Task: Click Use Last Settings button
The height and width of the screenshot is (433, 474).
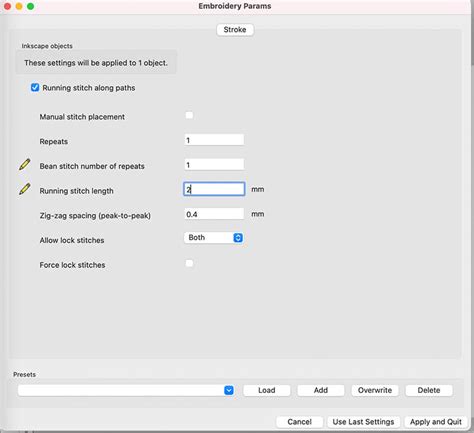Action: pyautogui.click(x=363, y=422)
